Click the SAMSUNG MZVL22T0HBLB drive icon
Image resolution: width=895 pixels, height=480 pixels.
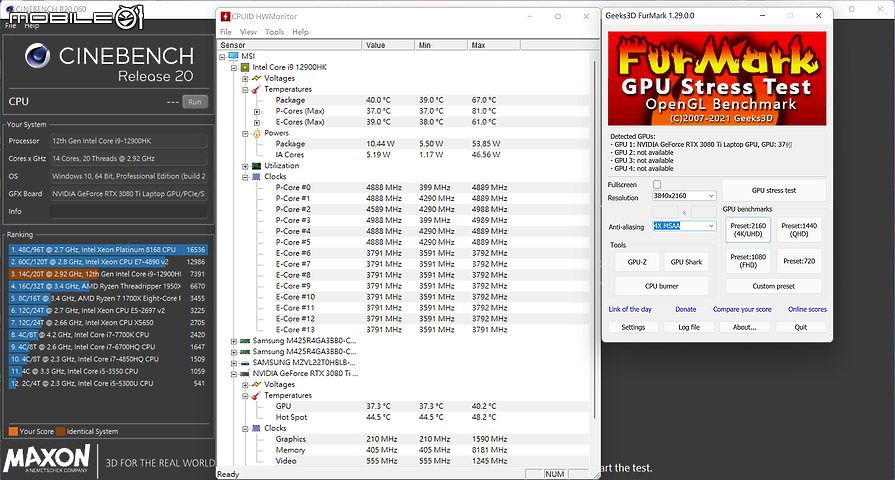245,363
